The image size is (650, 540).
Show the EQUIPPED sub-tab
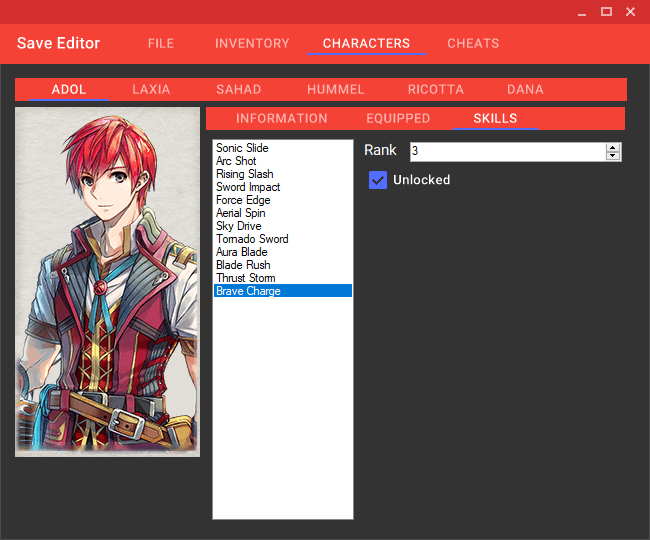pyautogui.click(x=398, y=119)
